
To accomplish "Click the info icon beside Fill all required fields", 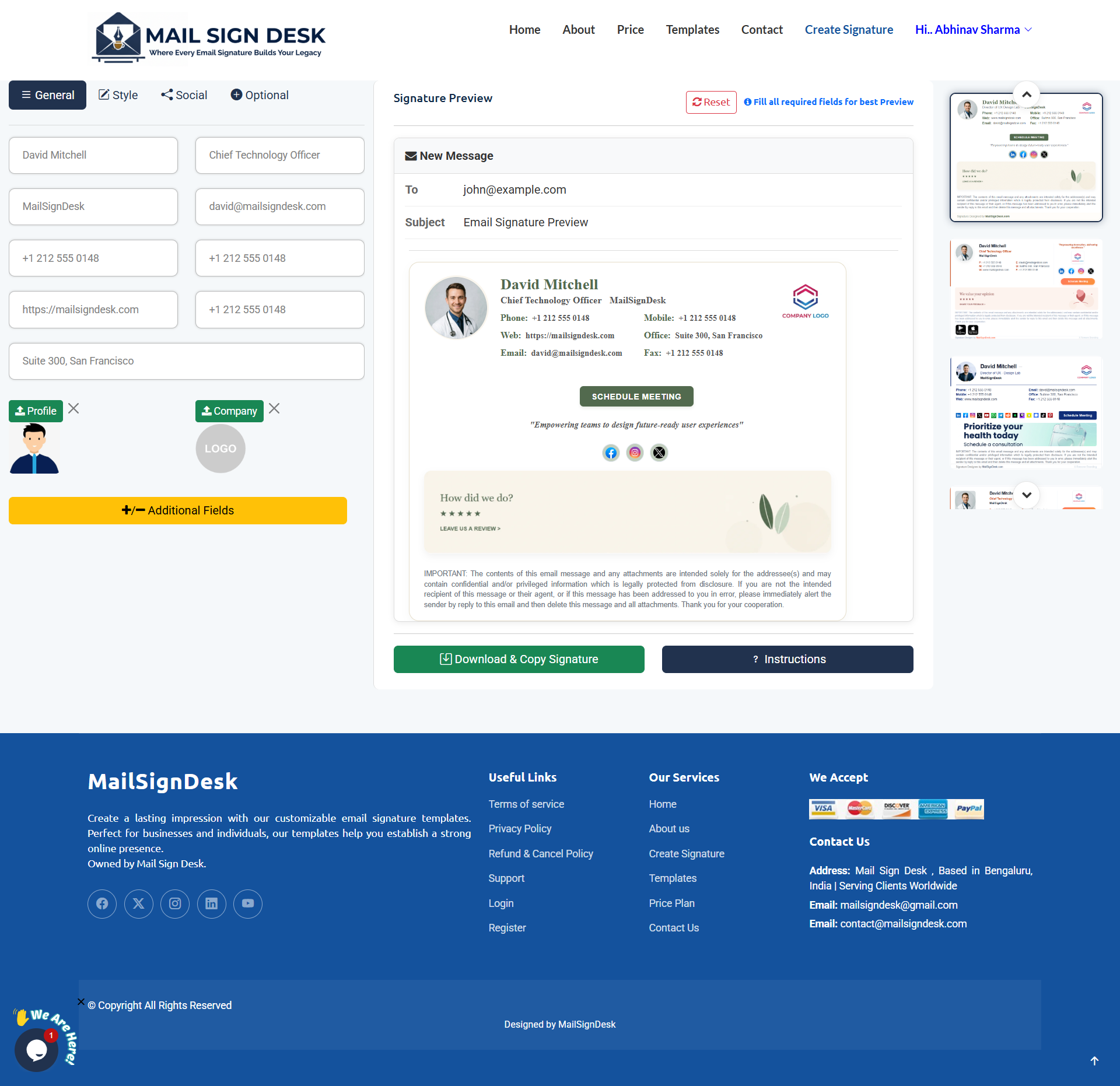I will [x=748, y=102].
